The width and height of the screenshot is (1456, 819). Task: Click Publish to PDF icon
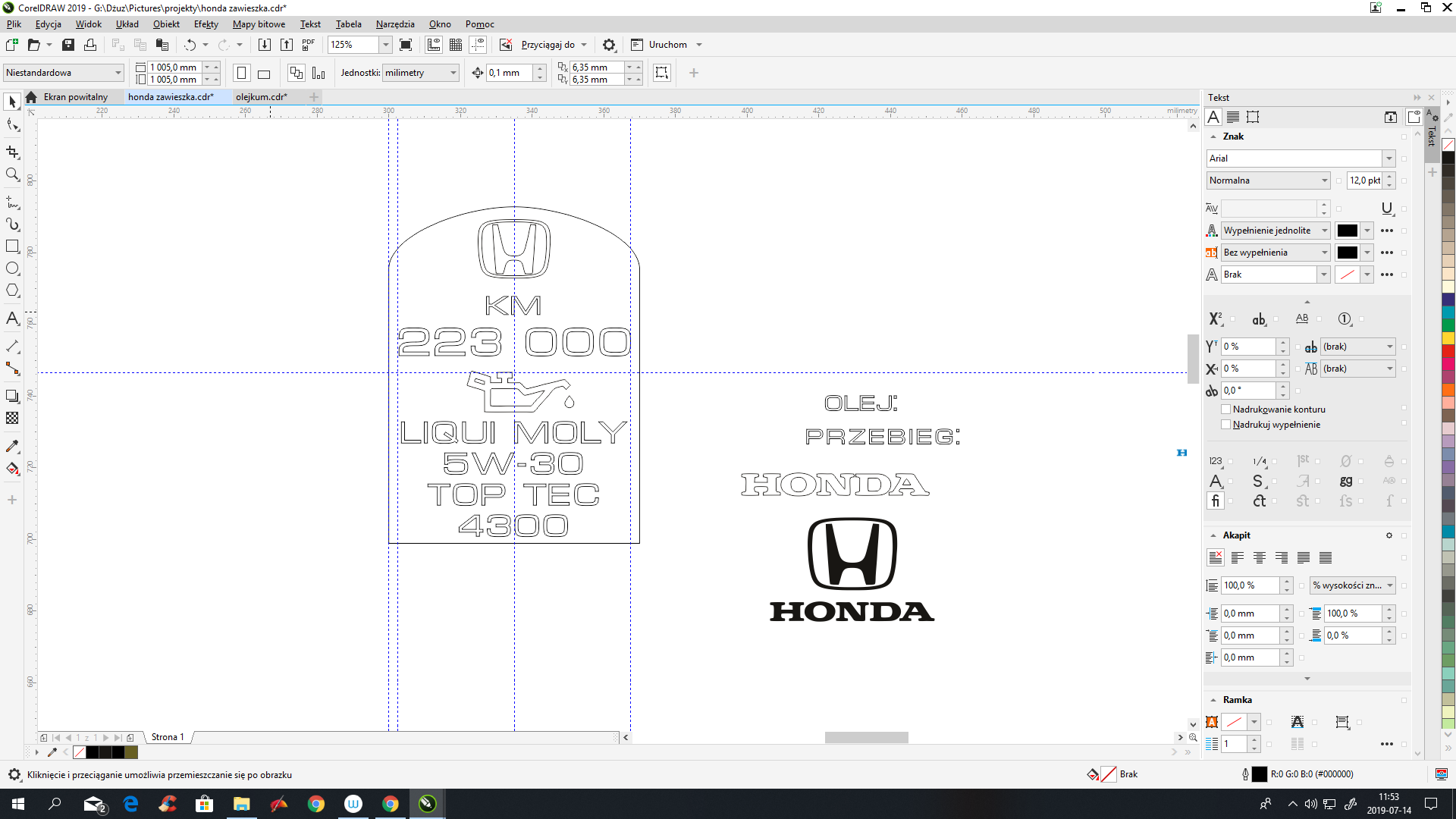point(309,45)
